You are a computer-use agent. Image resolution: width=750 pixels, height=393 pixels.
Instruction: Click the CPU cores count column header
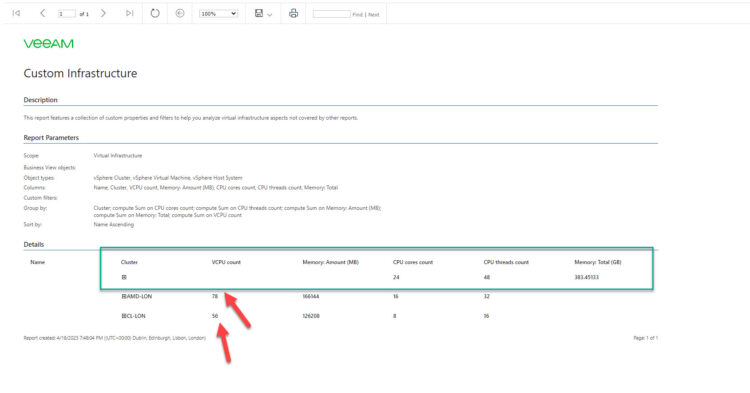[413, 262]
